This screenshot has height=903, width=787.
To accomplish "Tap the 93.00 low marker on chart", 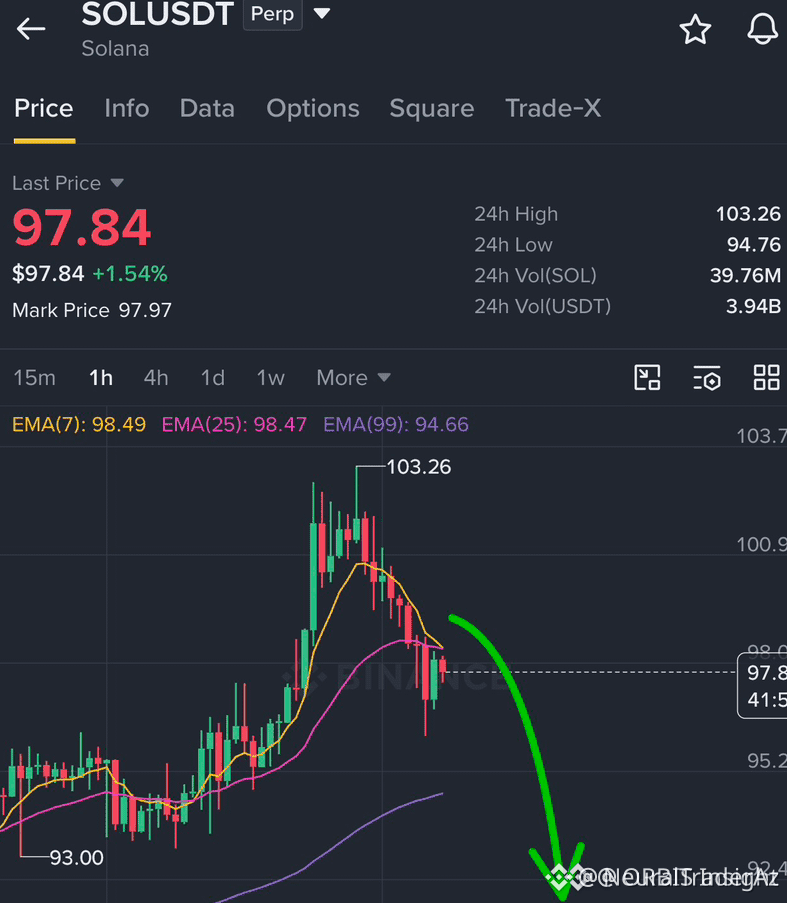I will 77,858.
